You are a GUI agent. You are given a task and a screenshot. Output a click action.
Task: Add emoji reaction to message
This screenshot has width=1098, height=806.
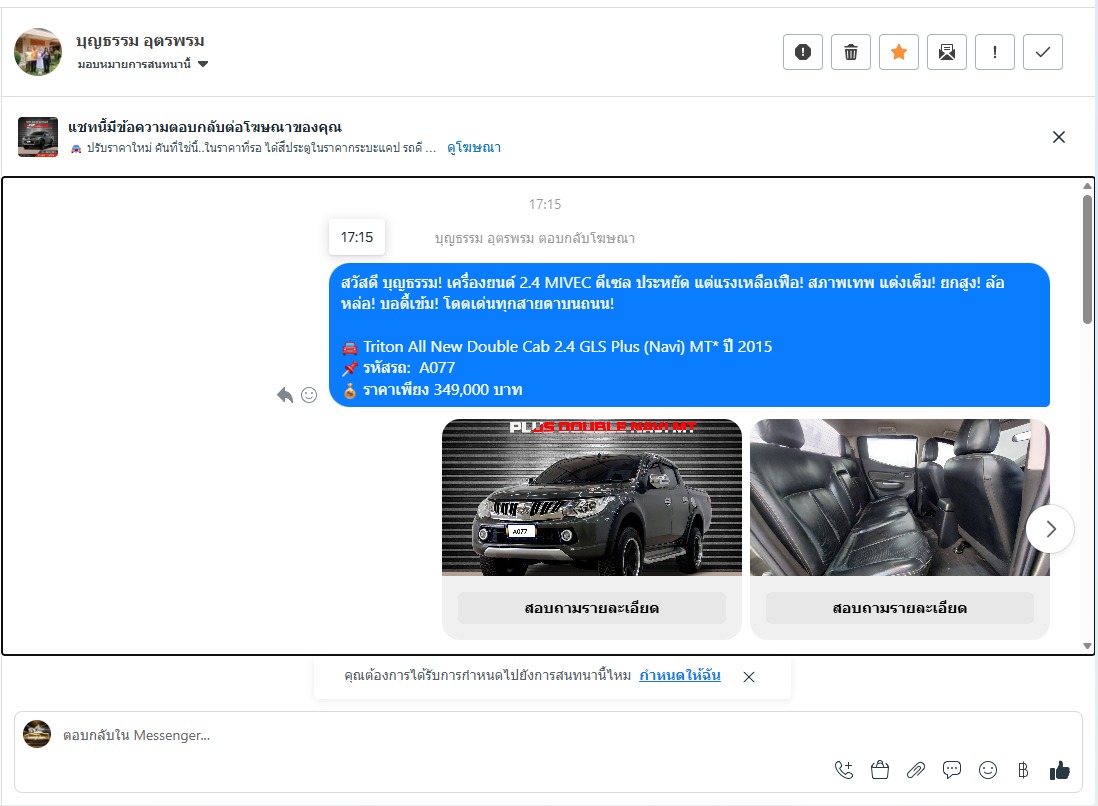pyautogui.click(x=309, y=395)
